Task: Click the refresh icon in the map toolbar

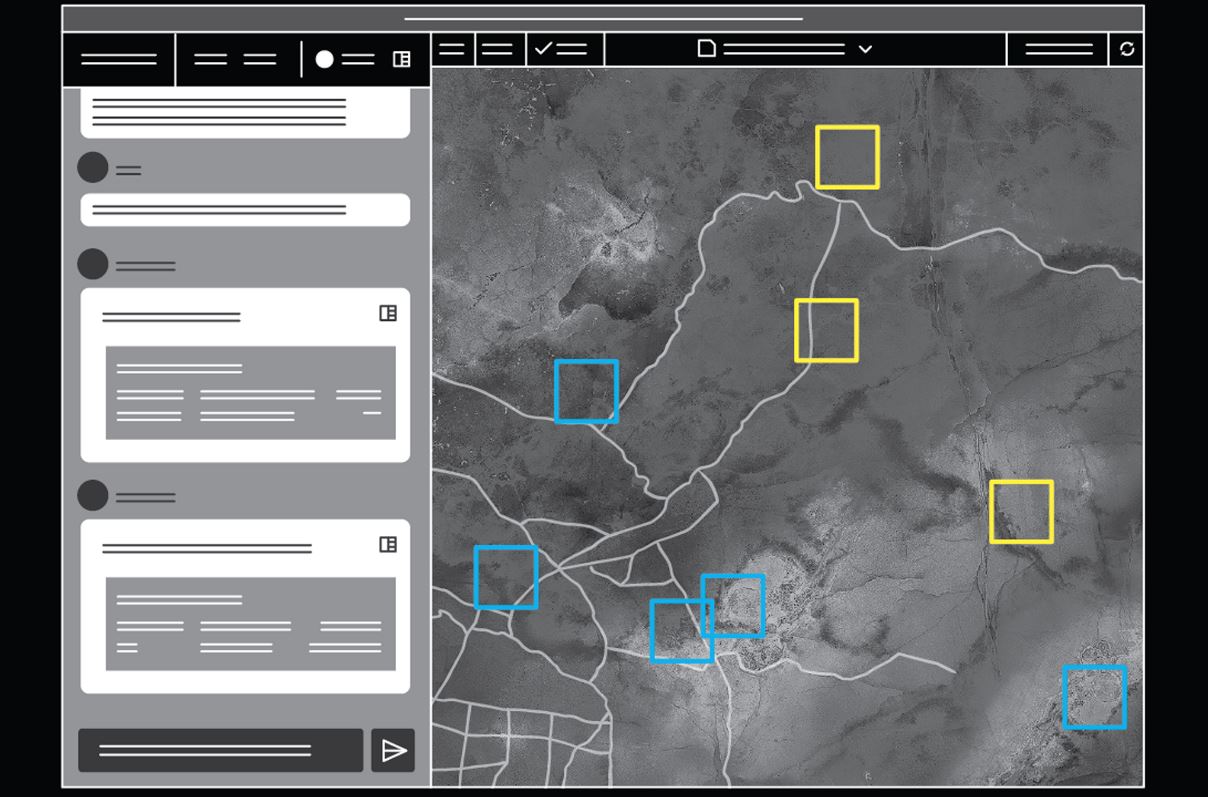Action: (1127, 49)
